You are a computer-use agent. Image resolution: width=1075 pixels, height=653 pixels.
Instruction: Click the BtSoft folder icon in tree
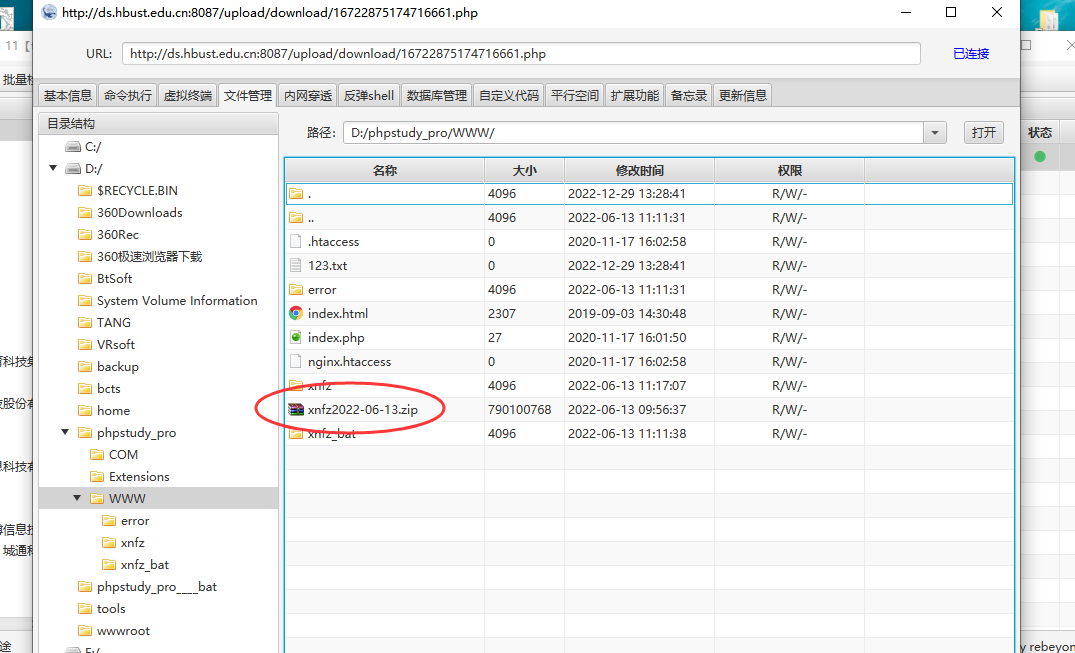click(x=85, y=278)
